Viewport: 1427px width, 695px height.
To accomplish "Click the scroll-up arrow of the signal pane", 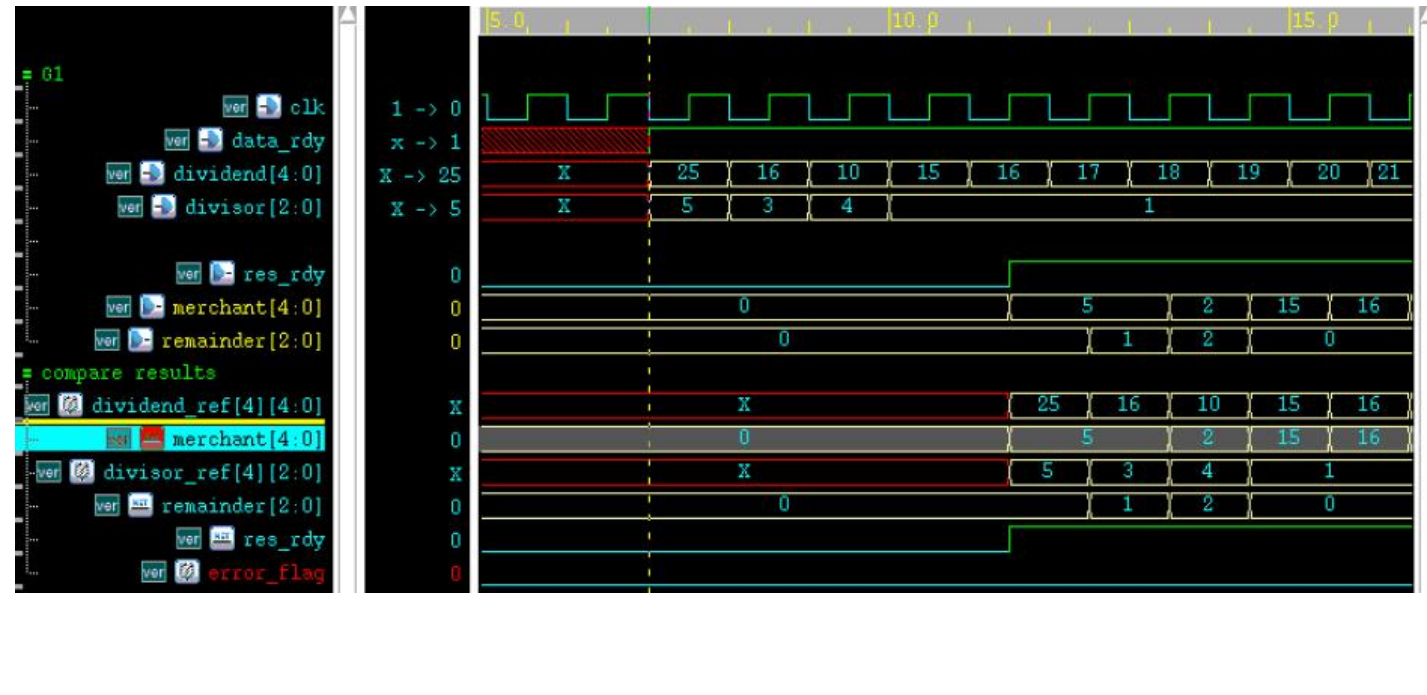I will pos(347,14).
